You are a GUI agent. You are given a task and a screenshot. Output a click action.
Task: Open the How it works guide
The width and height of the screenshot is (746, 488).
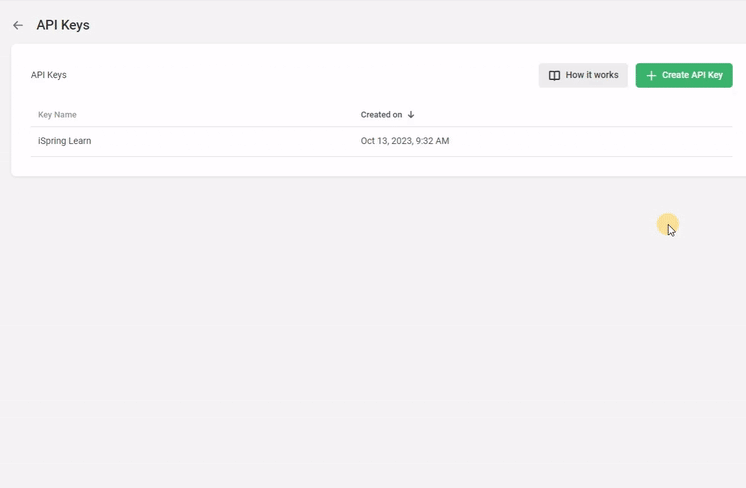pyautogui.click(x=583, y=75)
